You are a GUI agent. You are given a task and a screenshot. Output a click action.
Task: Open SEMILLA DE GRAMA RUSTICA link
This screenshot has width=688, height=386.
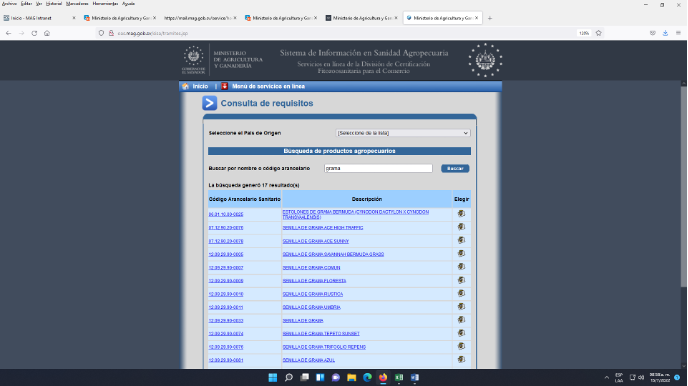(313, 294)
